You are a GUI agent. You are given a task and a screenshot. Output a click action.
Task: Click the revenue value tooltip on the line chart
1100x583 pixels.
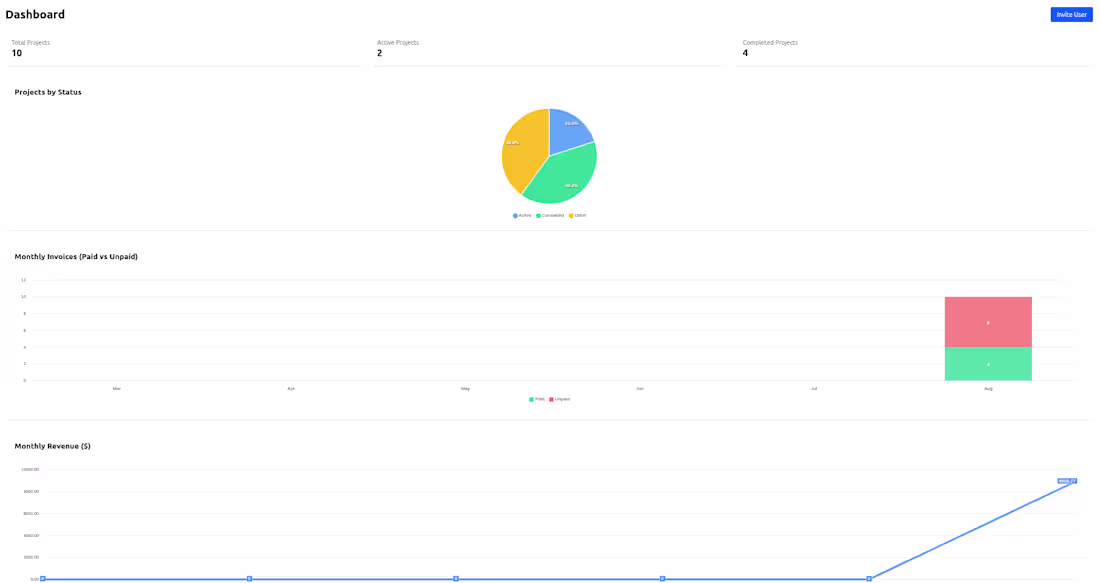(x=1066, y=481)
